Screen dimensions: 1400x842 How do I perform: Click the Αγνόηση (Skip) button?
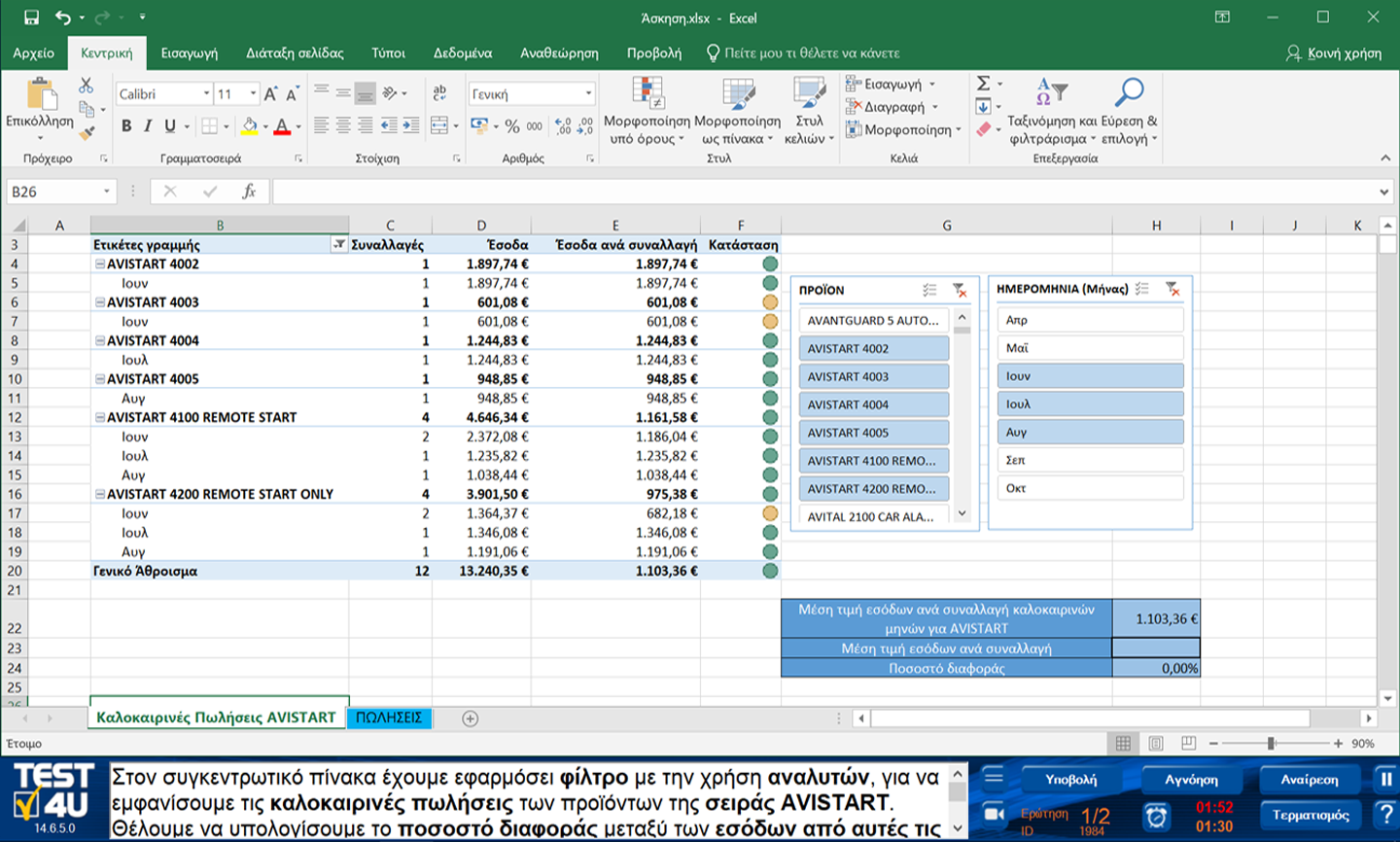pos(1192,780)
